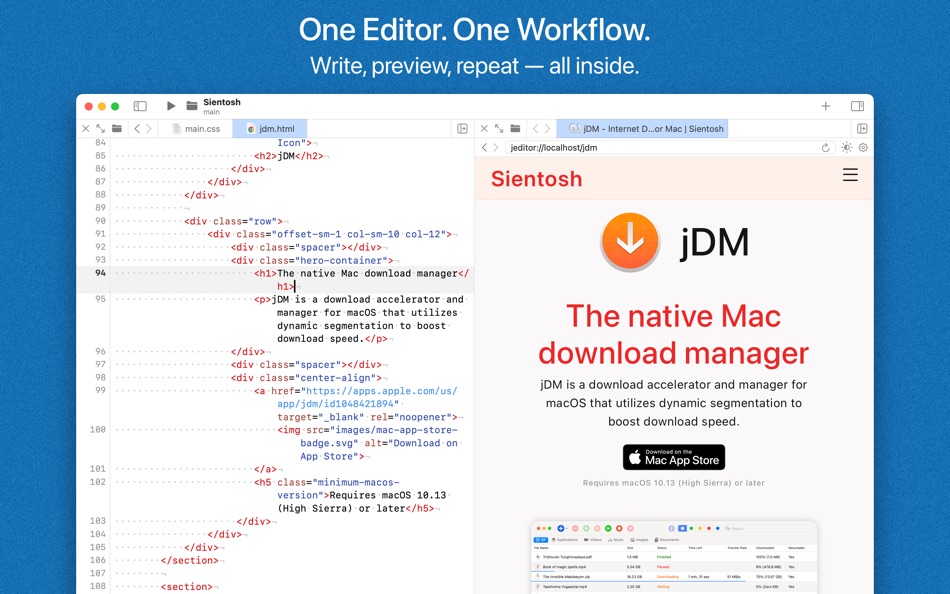Open the Sientosh main branch selector
This screenshot has width=950, height=594.
[222, 106]
